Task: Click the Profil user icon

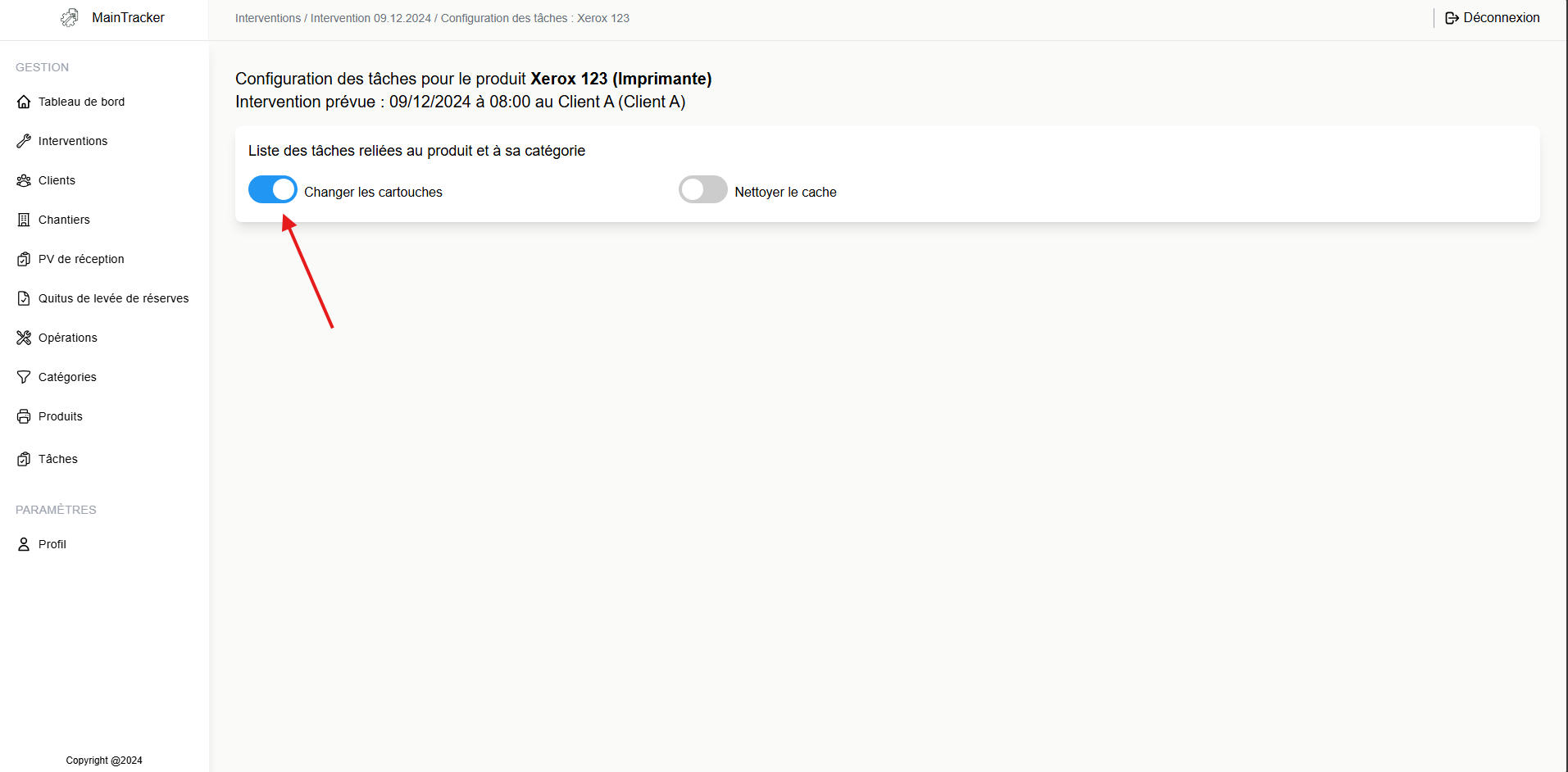Action: click(24, 544)
